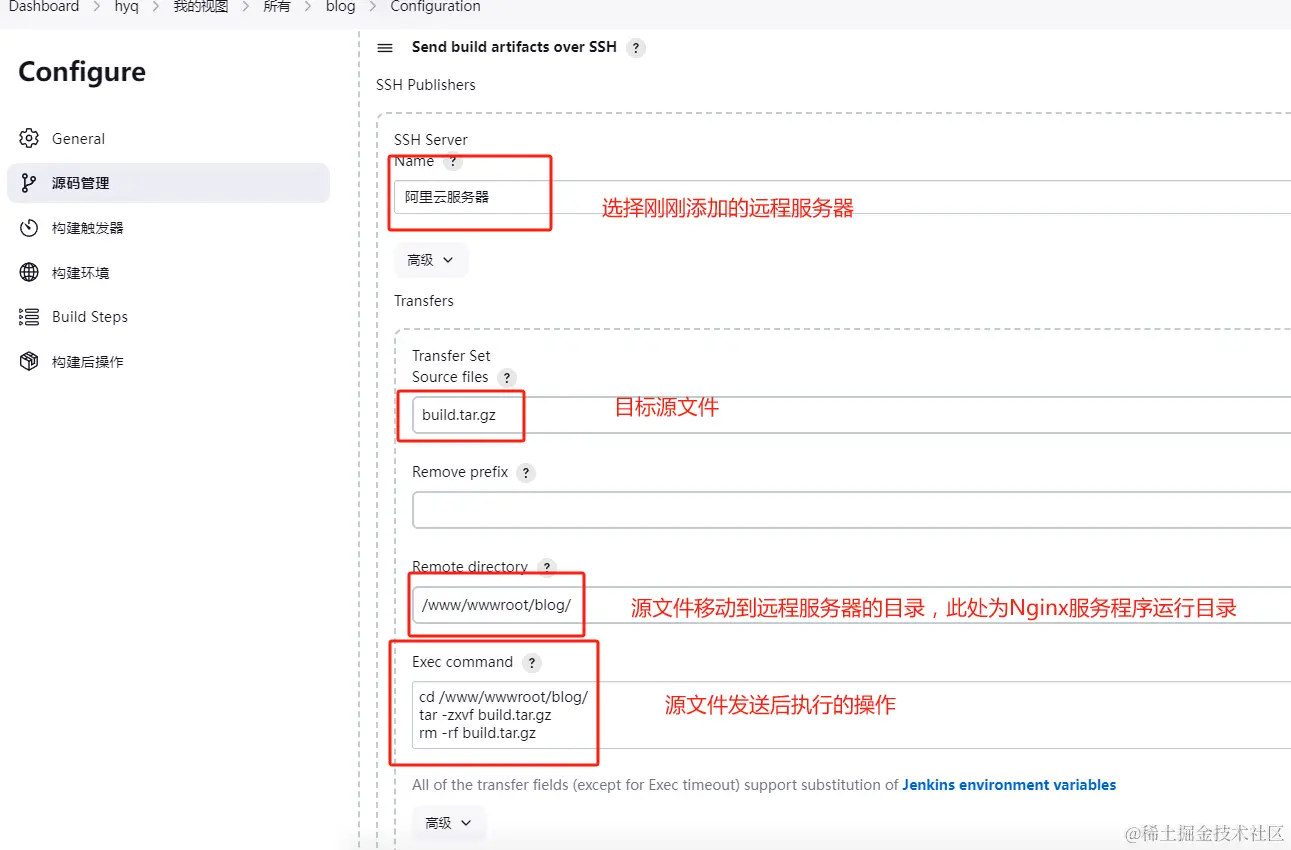The width and height of the screenshot is (1291, 850).
Task: Click the 构建触发器 clock icon
Action: click(x=29, y=228)
